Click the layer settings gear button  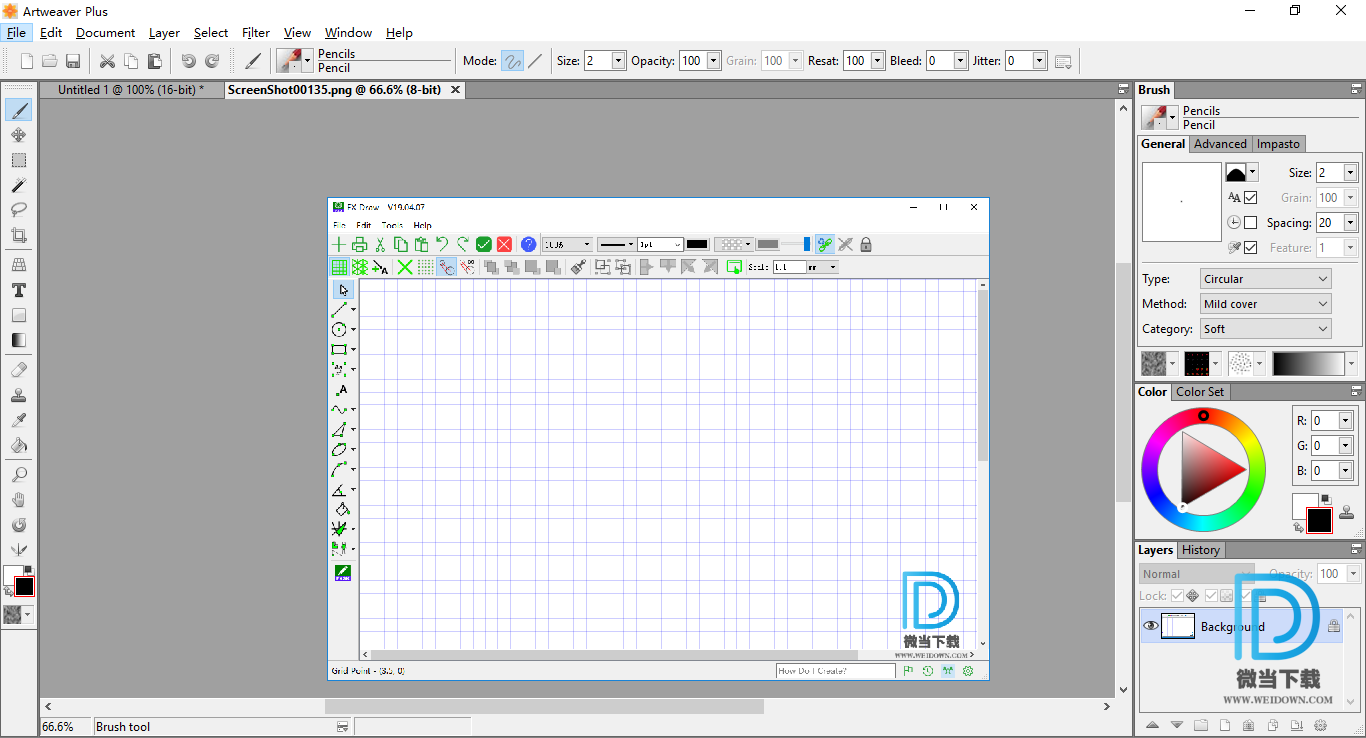(1321, 725)
